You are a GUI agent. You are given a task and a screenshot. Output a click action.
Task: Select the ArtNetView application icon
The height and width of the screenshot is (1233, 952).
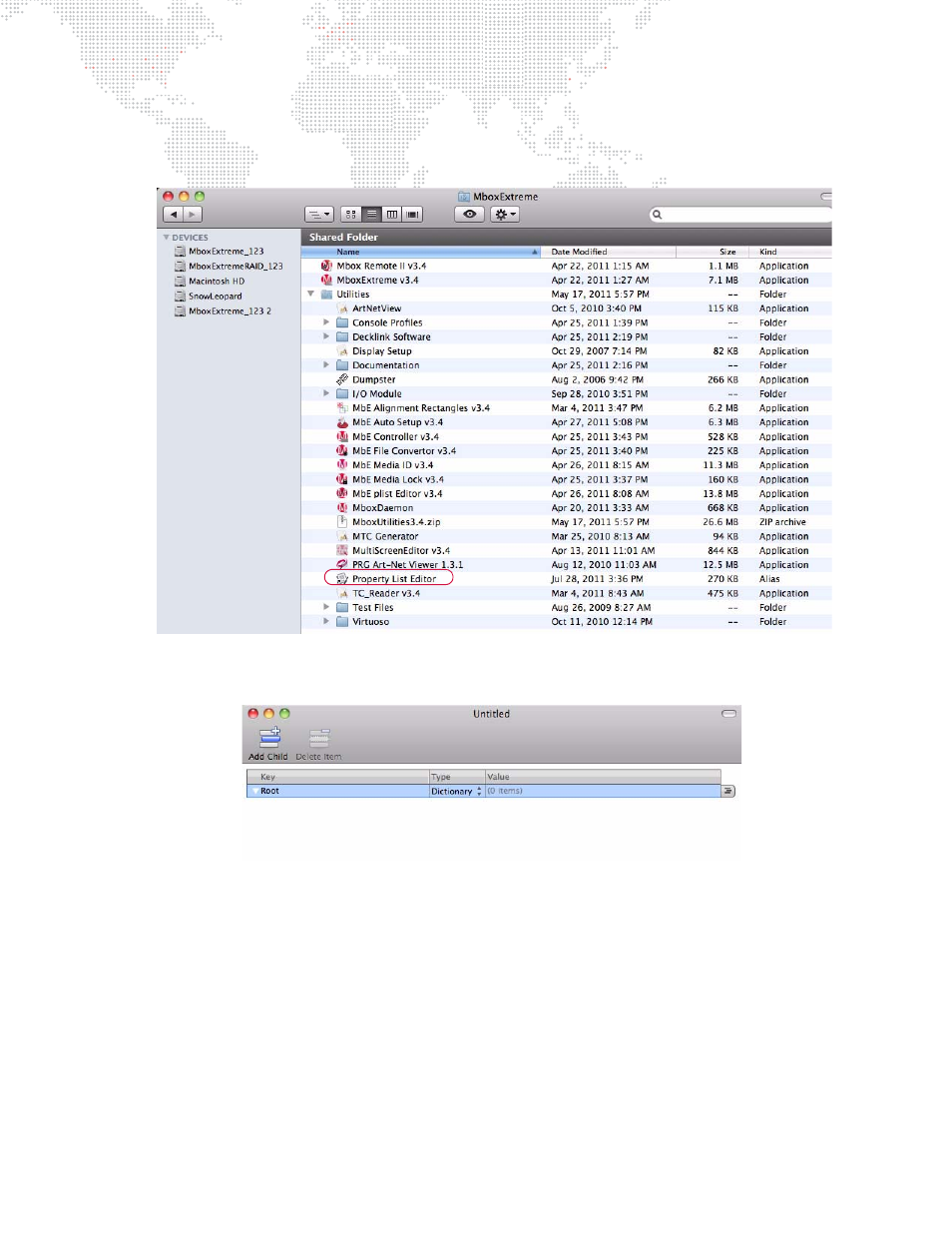(342, 309)
